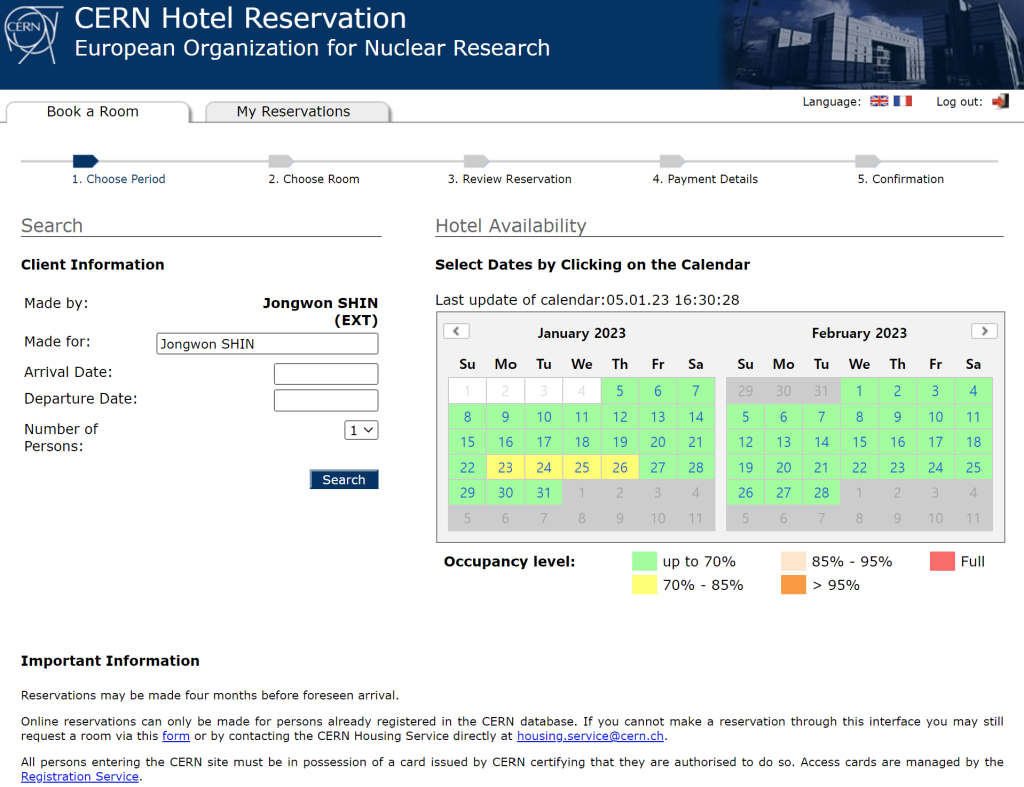The width and height of the screenshot is (1024, 787).
Task: Click the green 'up to 70%' legend swatch
Action: [645, 562]
